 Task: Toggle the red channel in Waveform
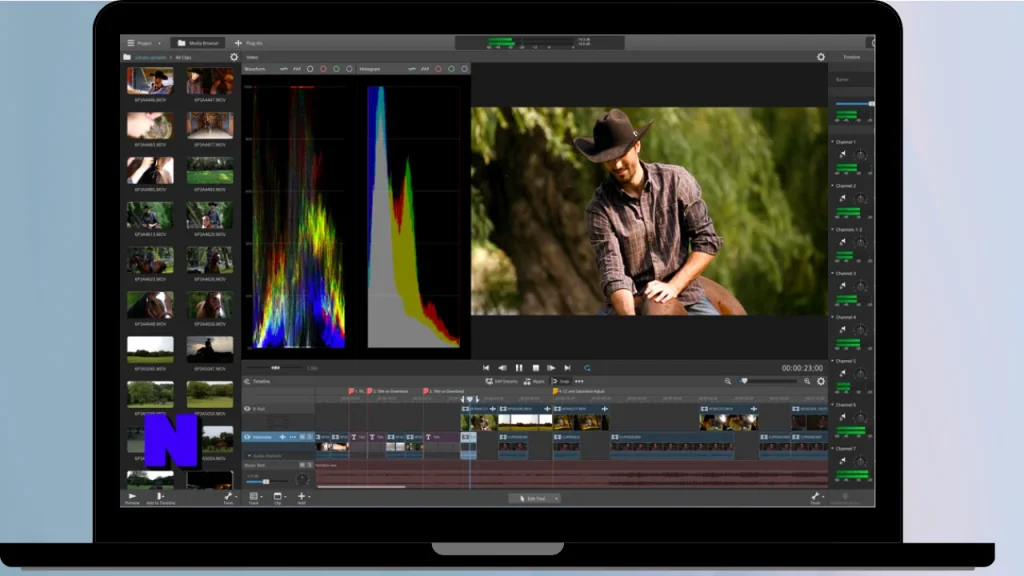pyautogui.click(x=323, y=69)
